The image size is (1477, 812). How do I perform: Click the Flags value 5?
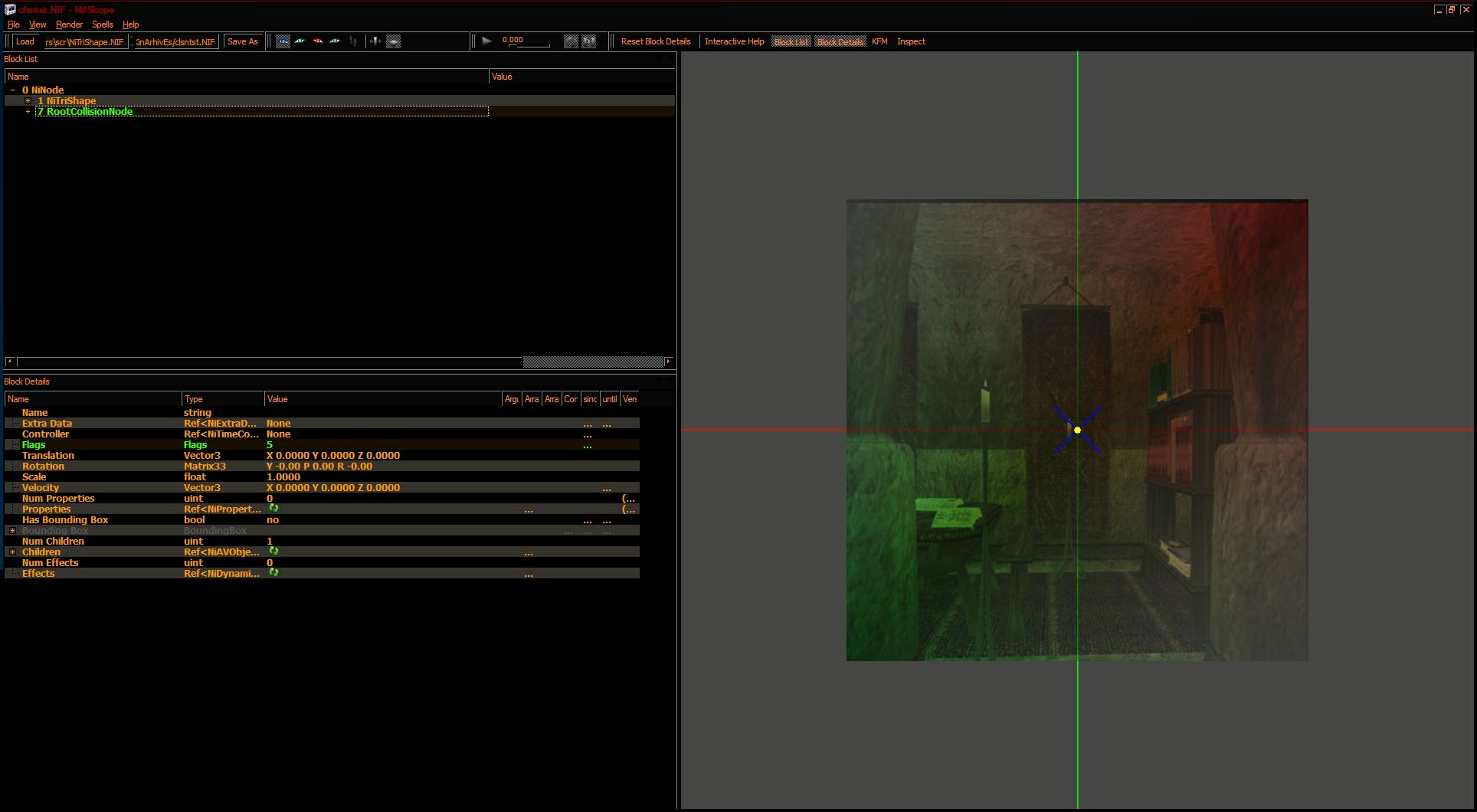tap(270, 444)
